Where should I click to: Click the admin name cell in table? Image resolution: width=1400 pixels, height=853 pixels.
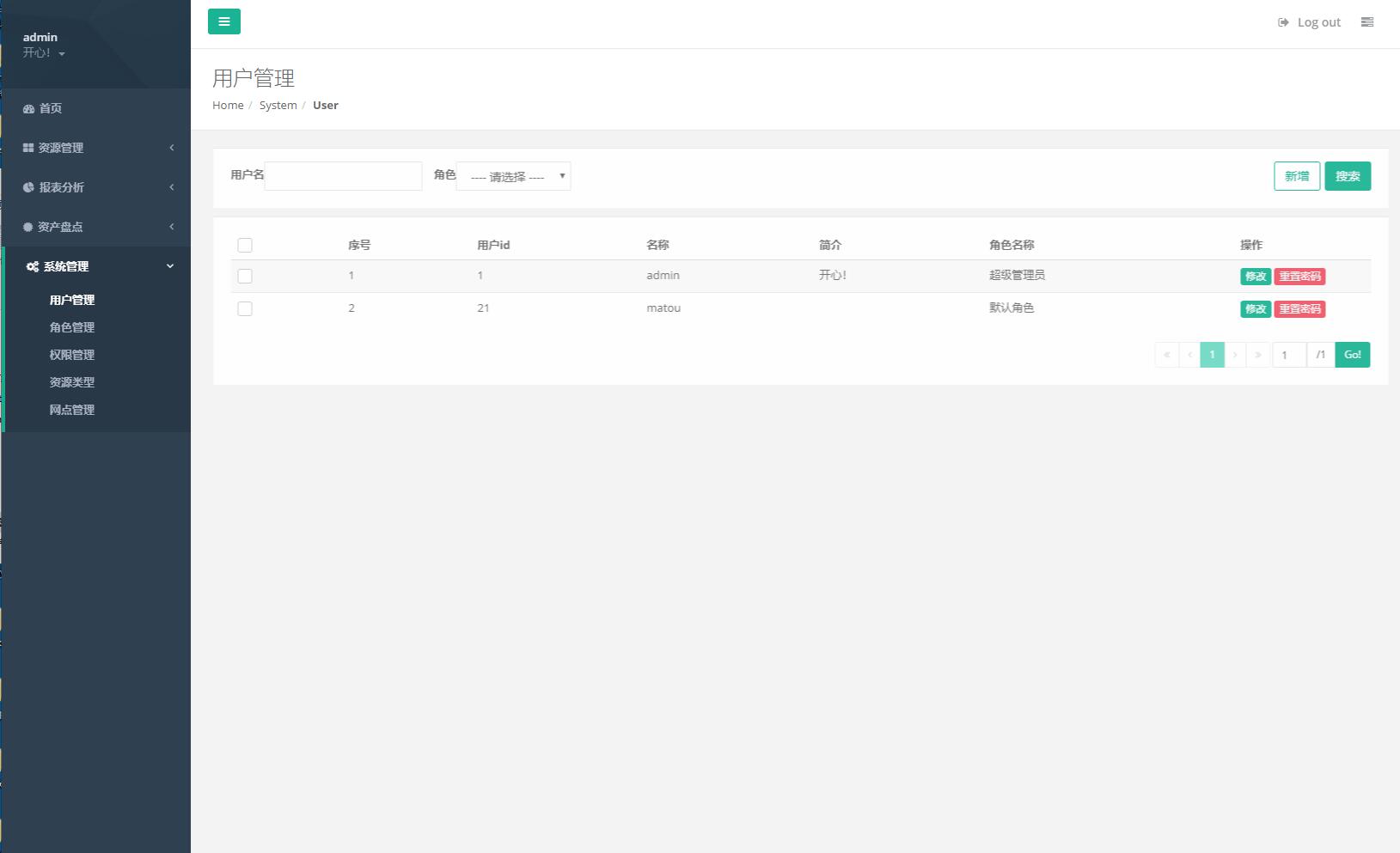tap(663, 275)
